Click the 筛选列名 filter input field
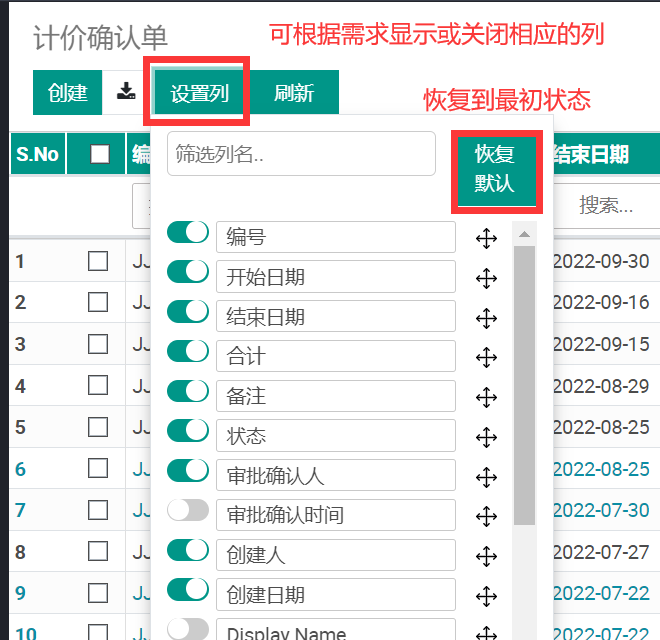 coord(301,154)
